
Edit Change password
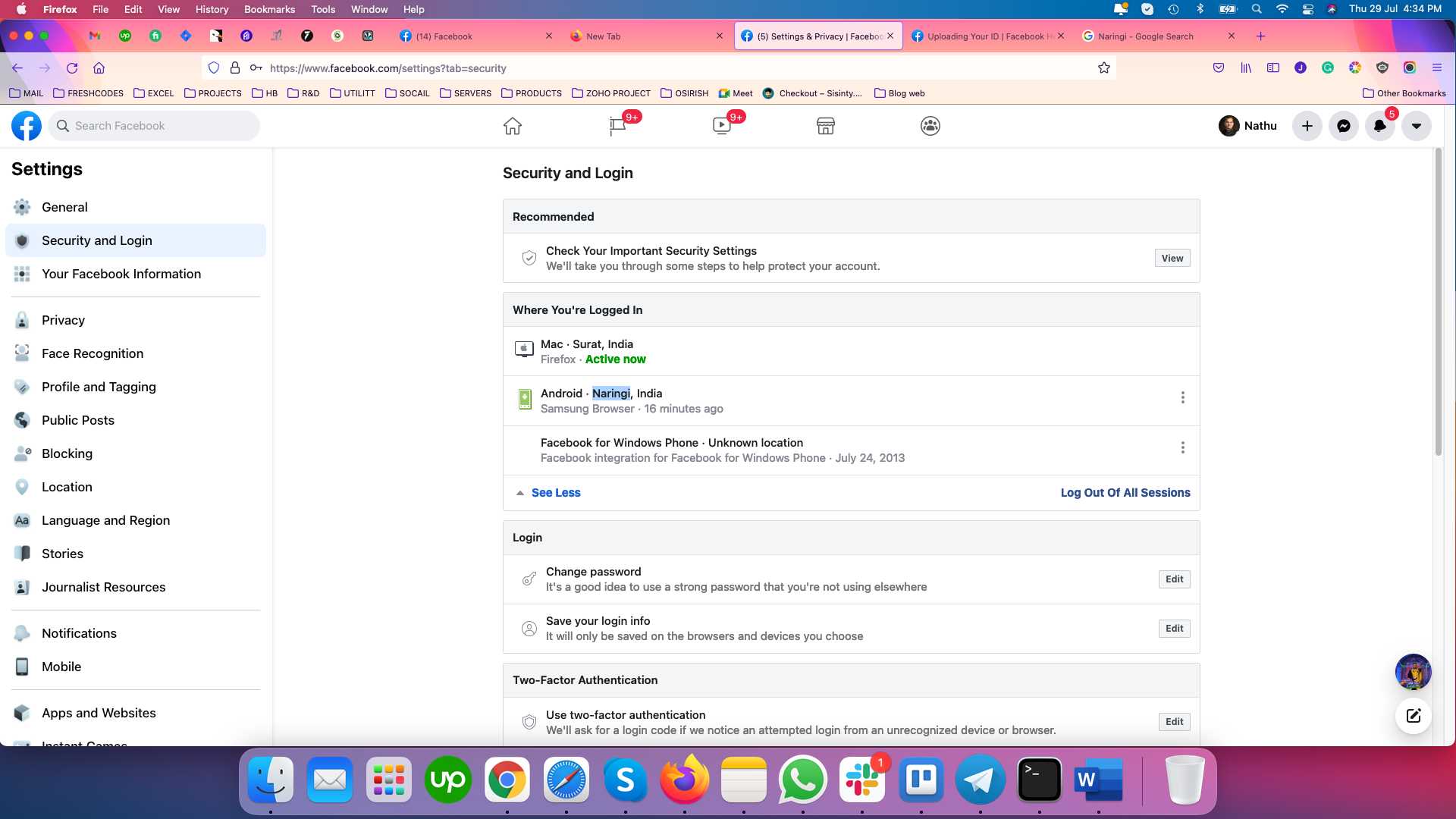1175,579
